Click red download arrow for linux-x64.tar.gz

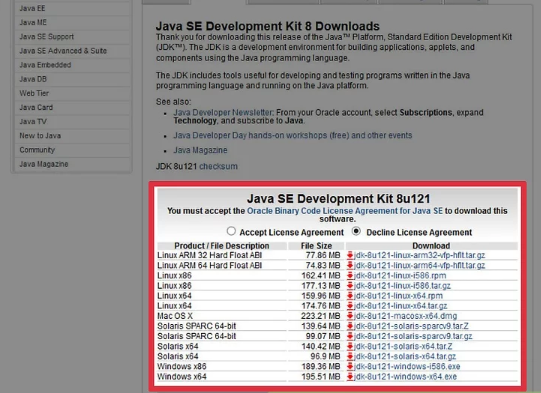click(350, 306)
